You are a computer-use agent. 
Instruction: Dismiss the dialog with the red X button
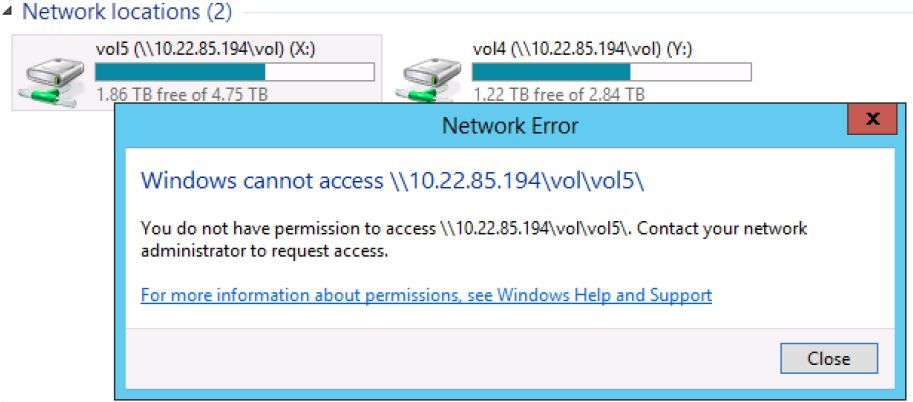(872, 120)
